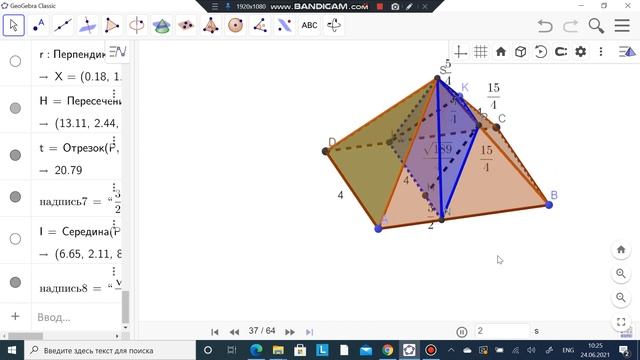Pause the construction playback

pos(462,332)
